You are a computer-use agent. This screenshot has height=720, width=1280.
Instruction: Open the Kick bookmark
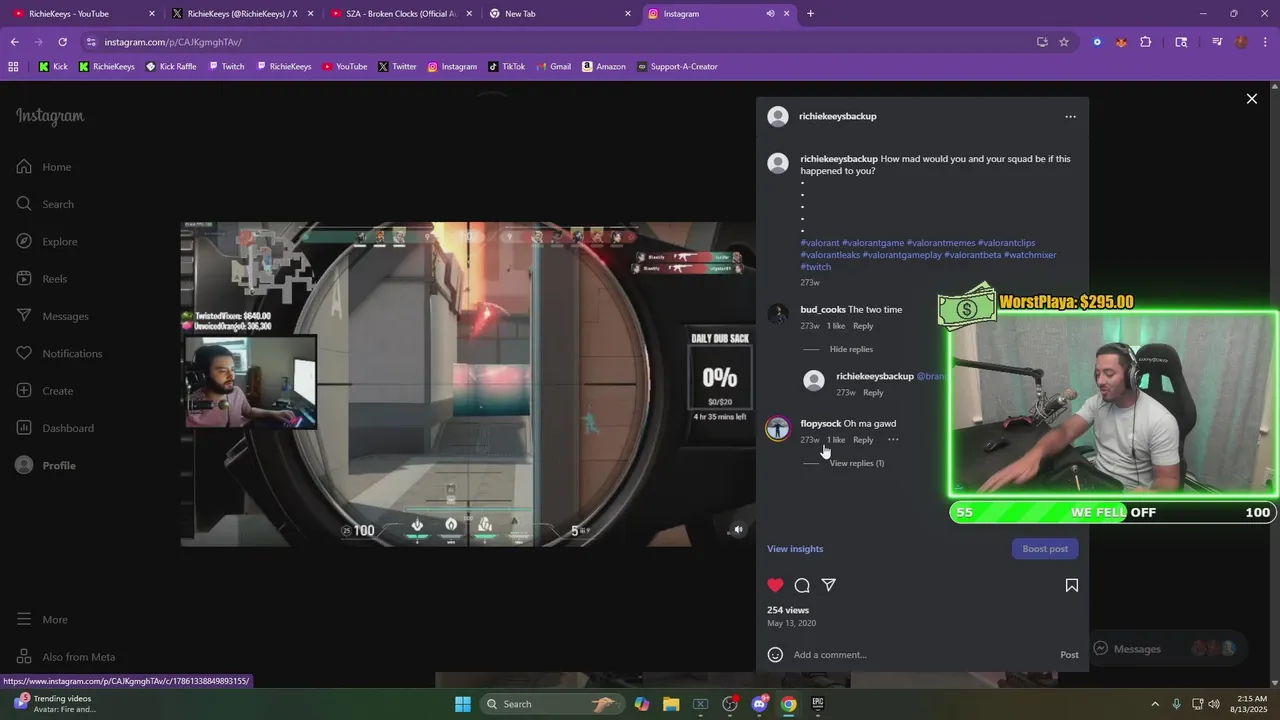[x=54, y=67]
